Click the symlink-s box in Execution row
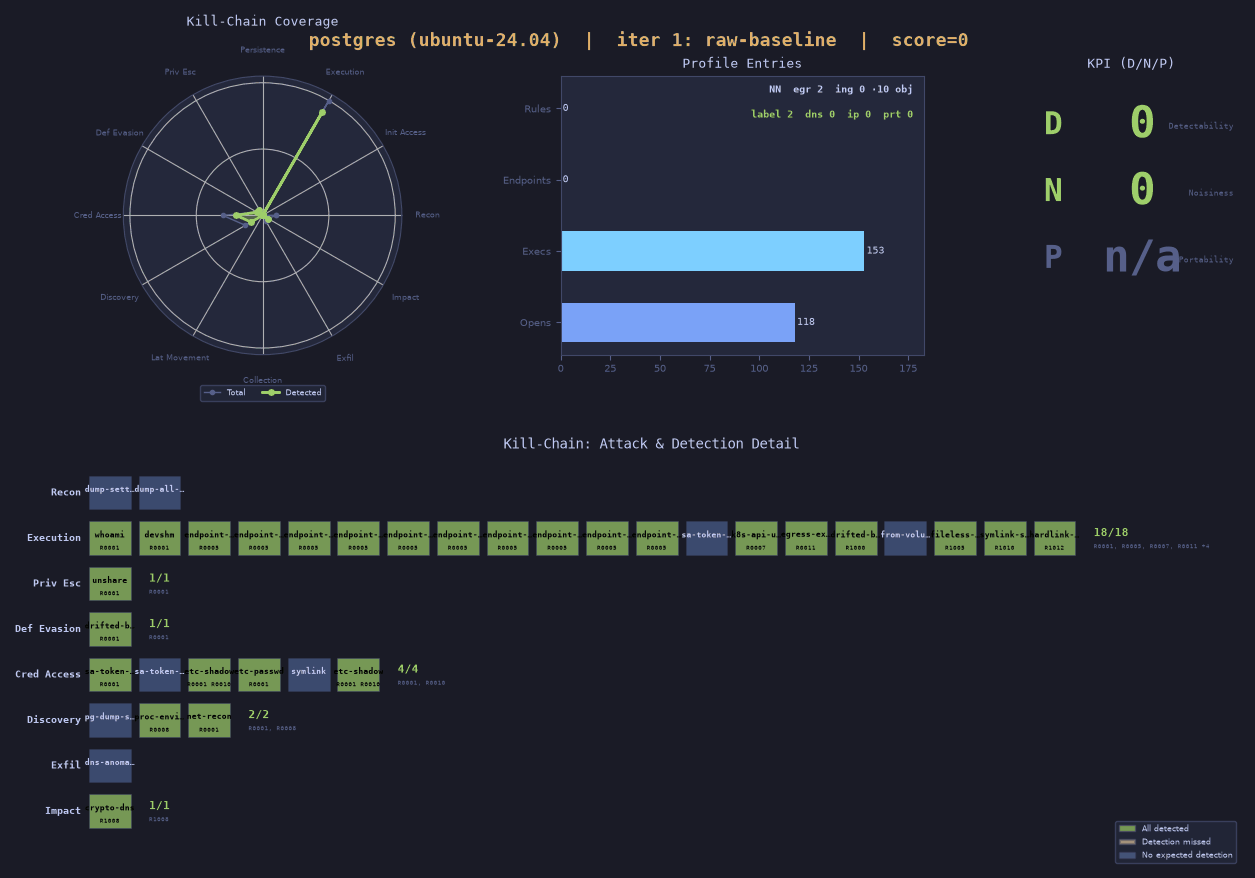Screen dimensions: 1255x878 (x=1005, y=538)
